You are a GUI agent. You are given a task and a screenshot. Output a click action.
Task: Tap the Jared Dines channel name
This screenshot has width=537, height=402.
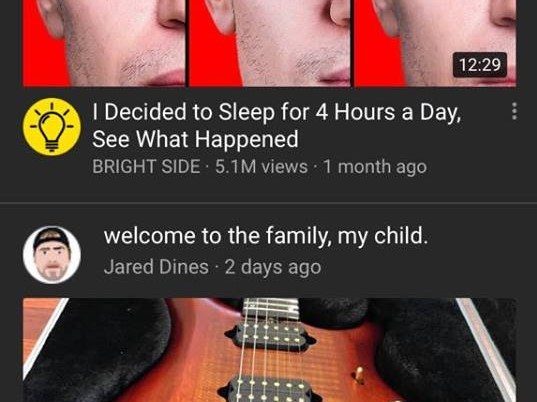[x=156, y=267]
